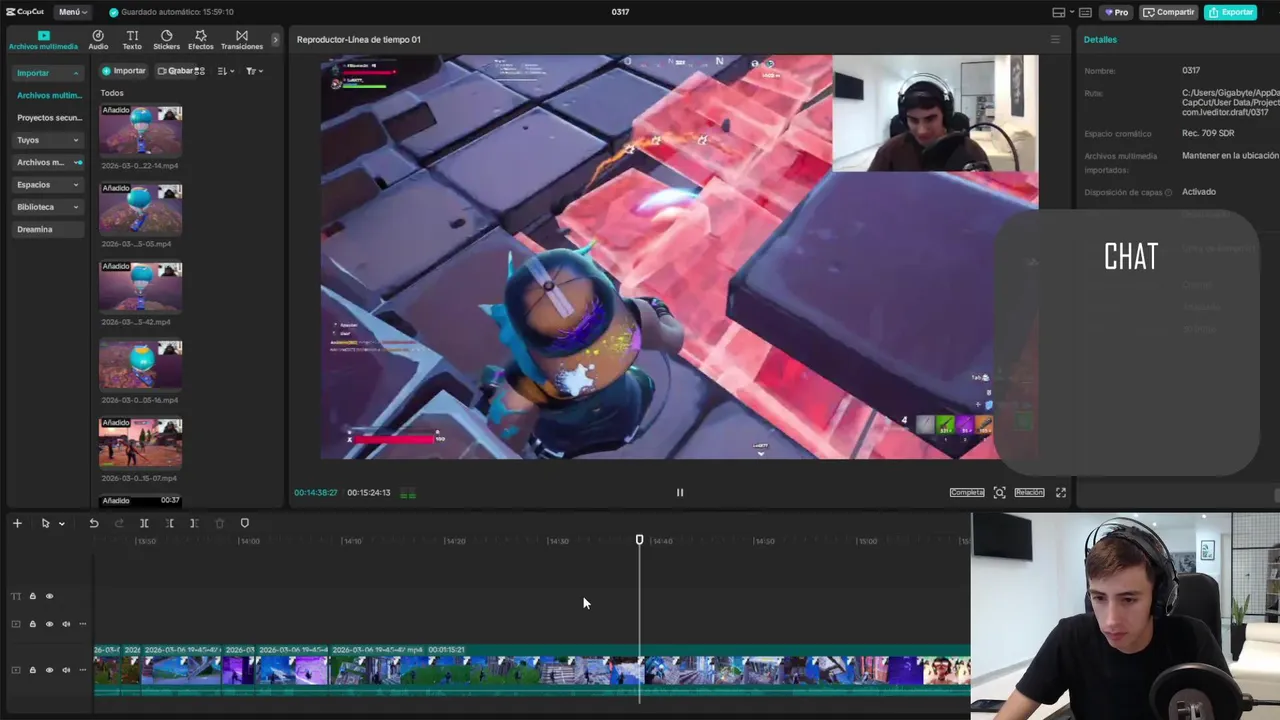Hide the main video track
The height and width of the screenshot is (720, 1280).
[x=49, y=670]
